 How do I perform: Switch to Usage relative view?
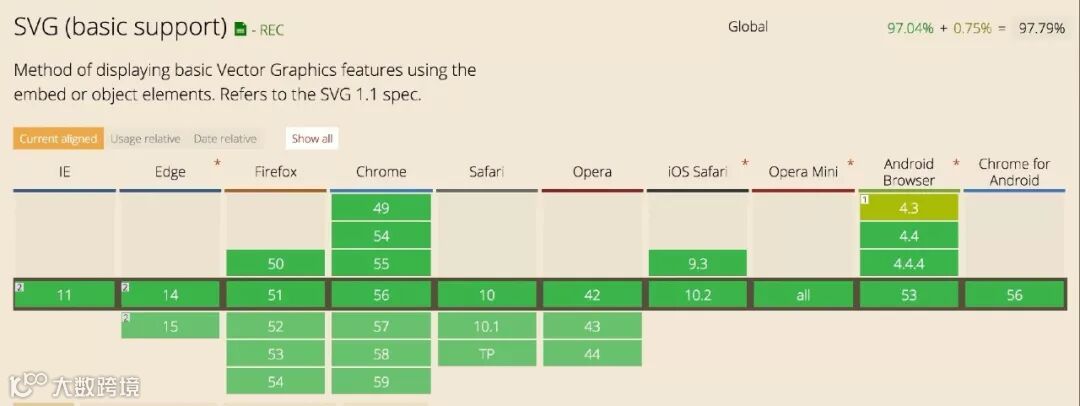click(146, 139)
